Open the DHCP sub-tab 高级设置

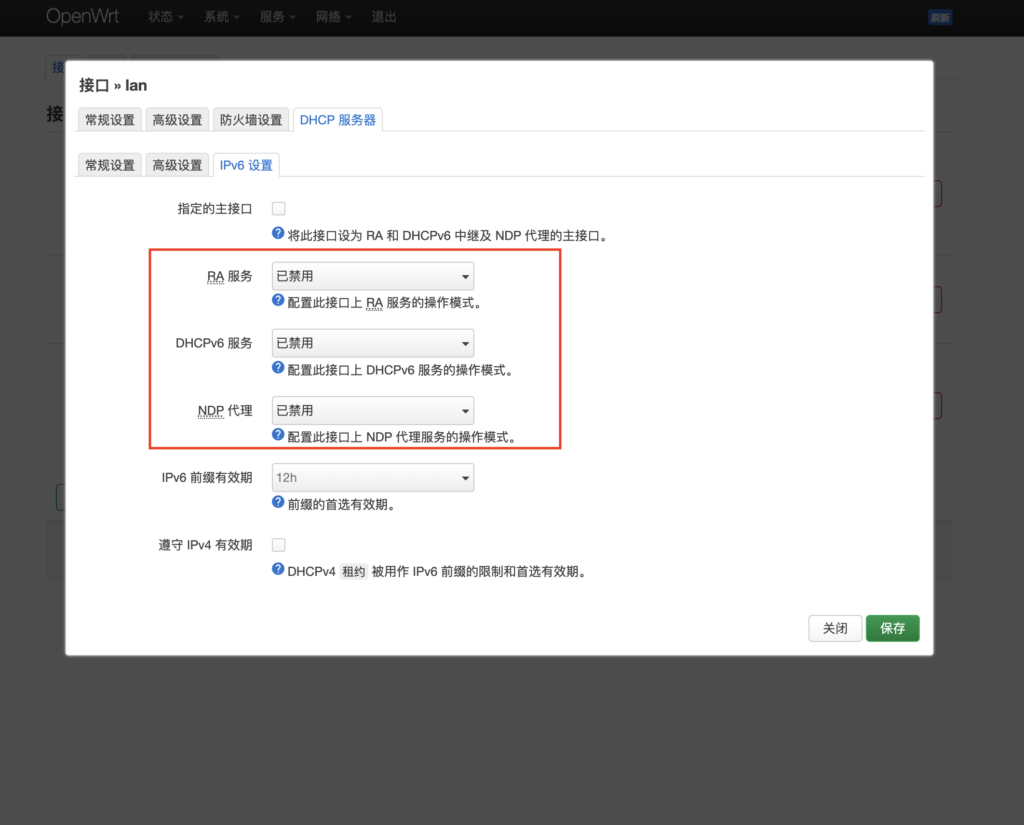tap(178, 165)
